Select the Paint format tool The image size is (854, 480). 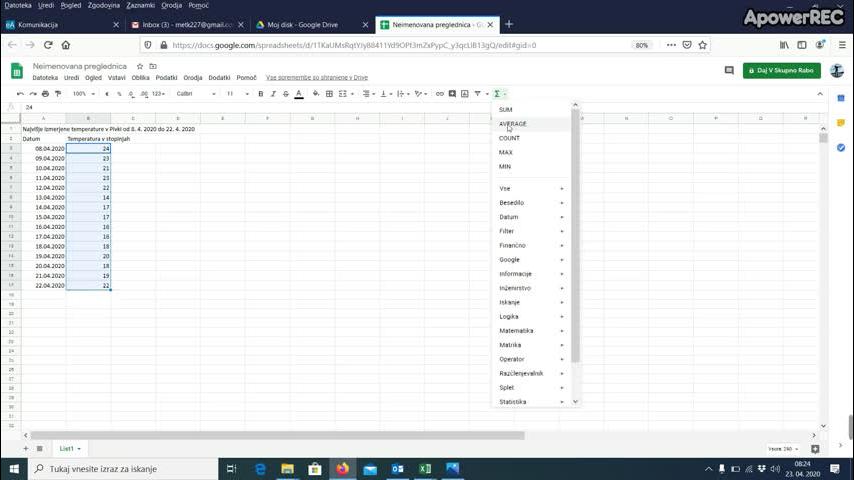[58, 94]
